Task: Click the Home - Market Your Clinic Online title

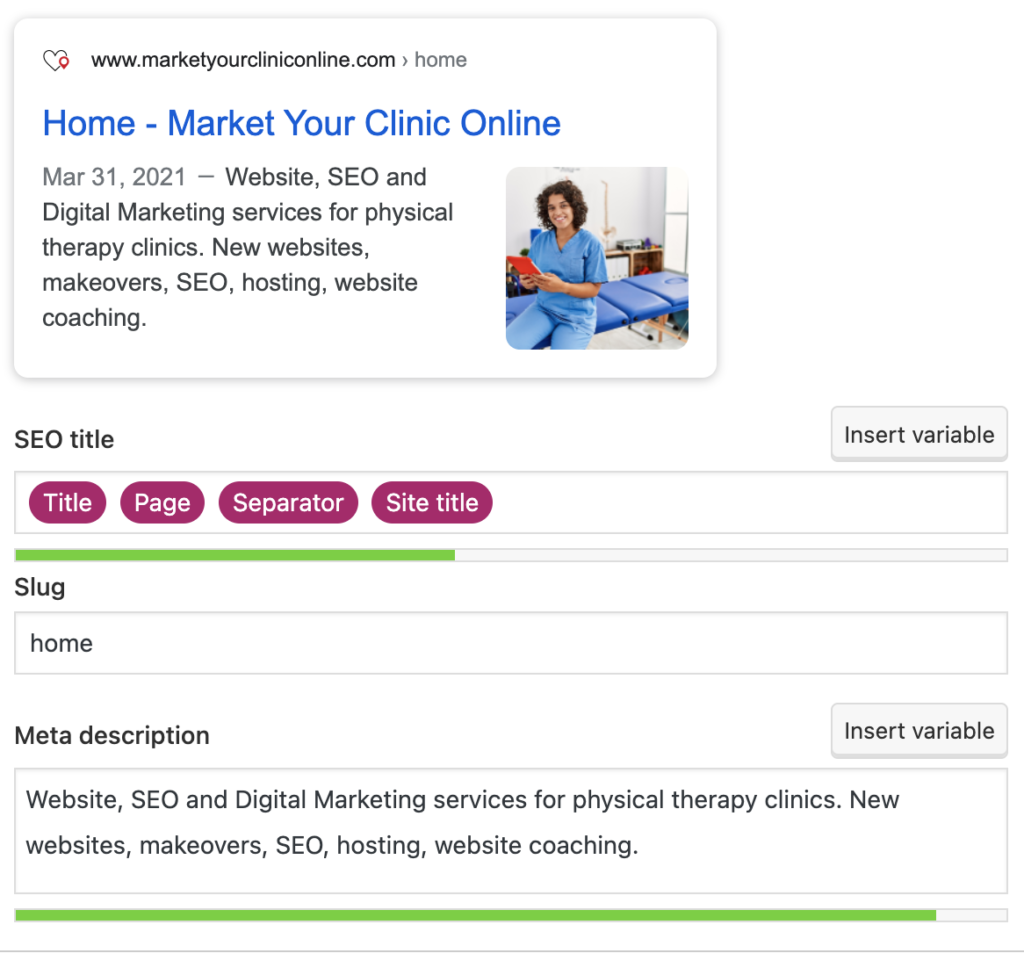Action: click(301, 123)
